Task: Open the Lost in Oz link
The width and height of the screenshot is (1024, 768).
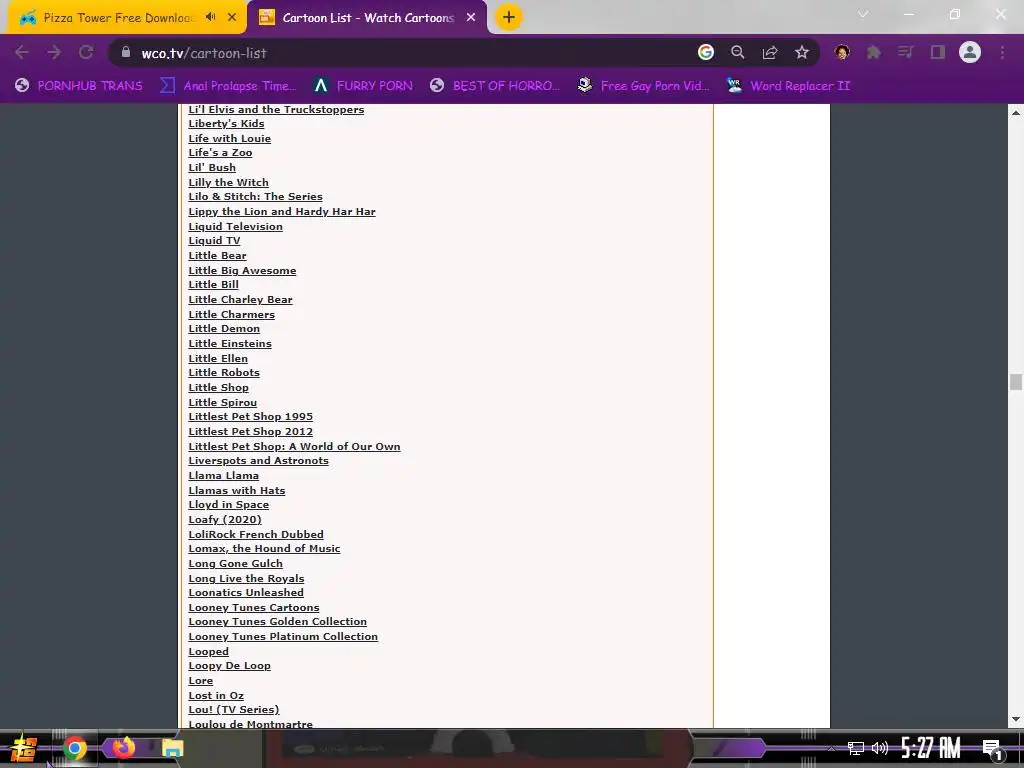Action: (216, 696)
